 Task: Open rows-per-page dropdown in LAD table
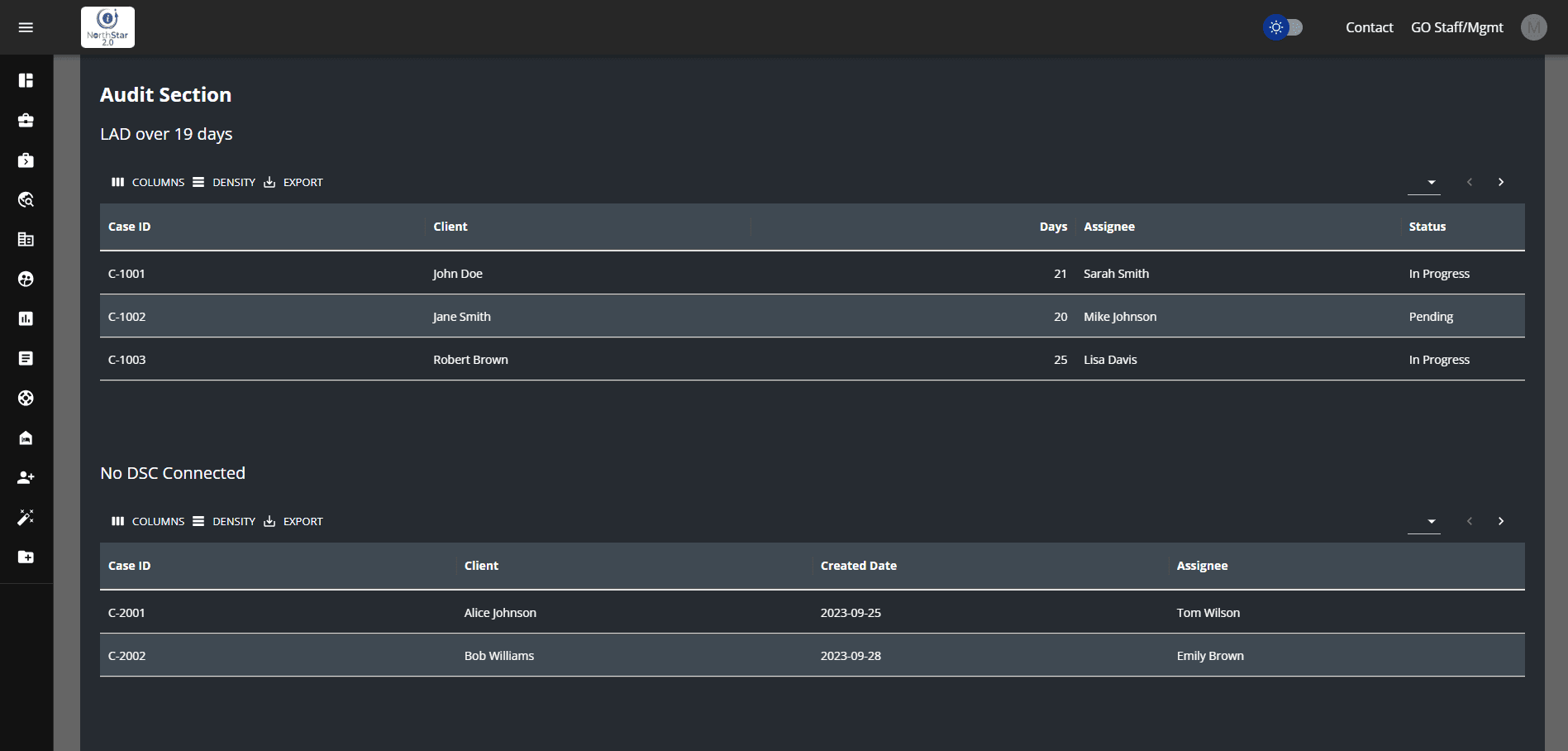point(1424,182)
